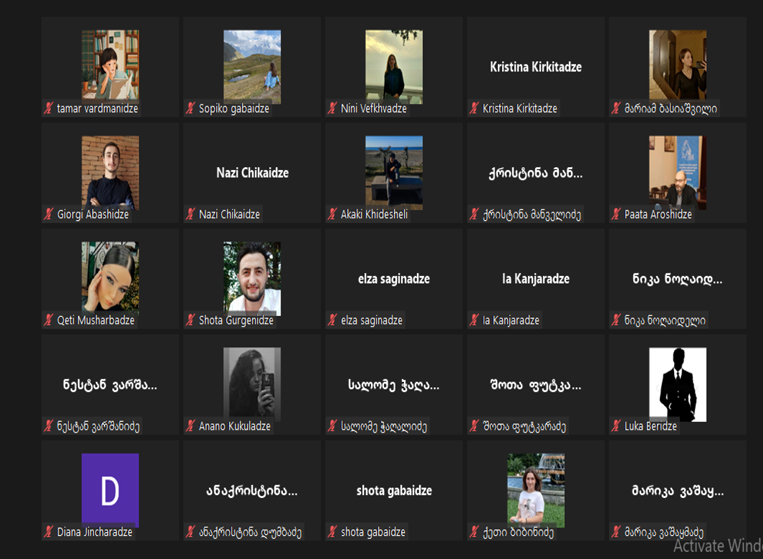Click the Nazi Chikaidze participant tile

(252, 174)
